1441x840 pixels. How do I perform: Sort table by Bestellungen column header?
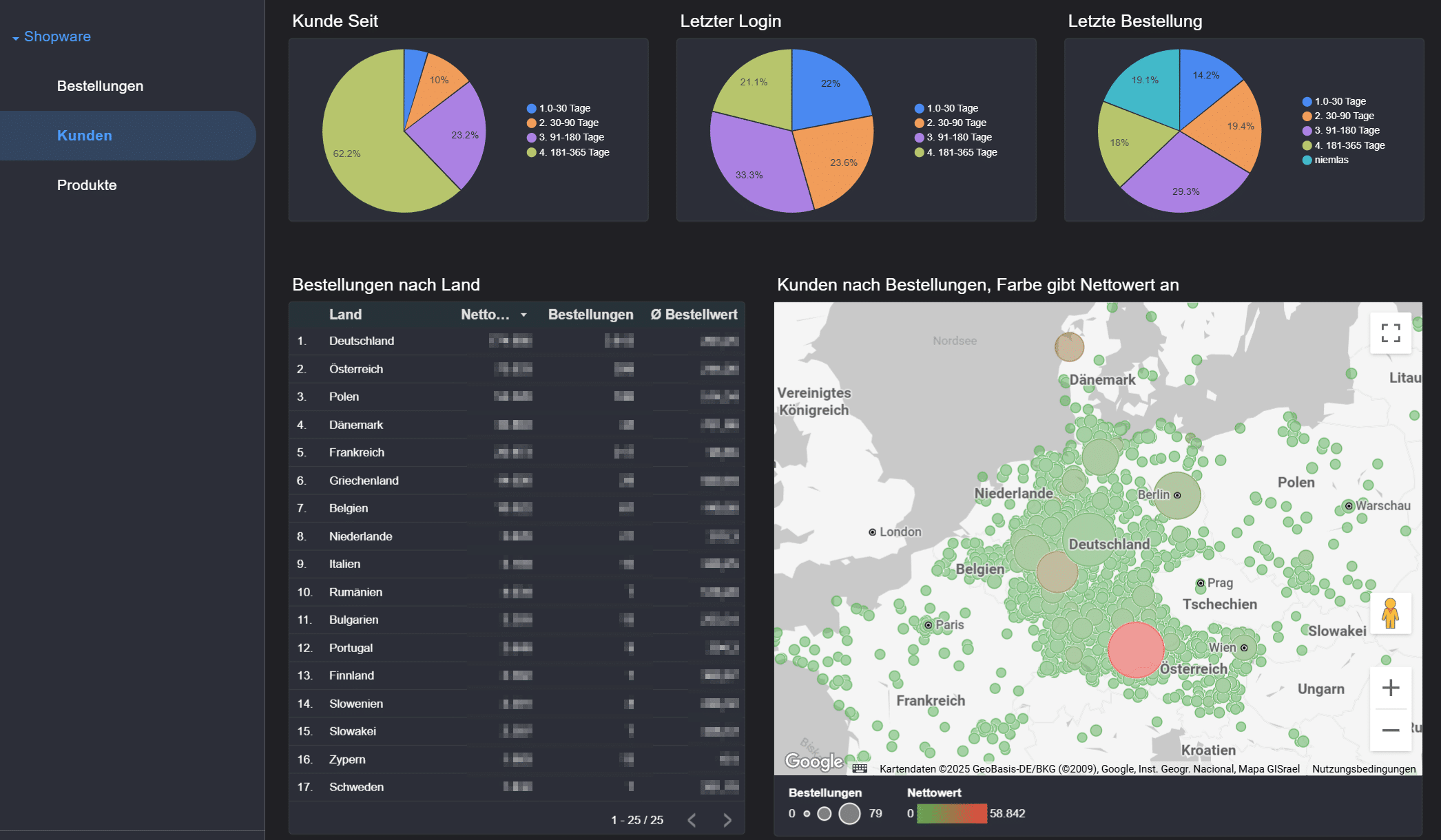(x=590, y=315)
